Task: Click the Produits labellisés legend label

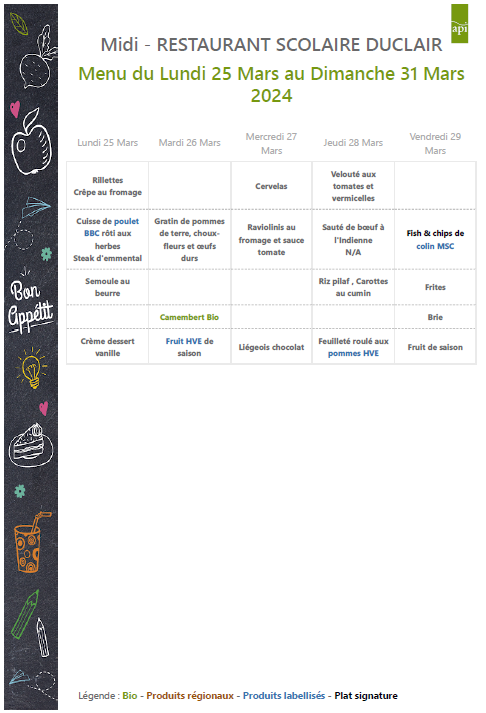Action: [284, 695]
